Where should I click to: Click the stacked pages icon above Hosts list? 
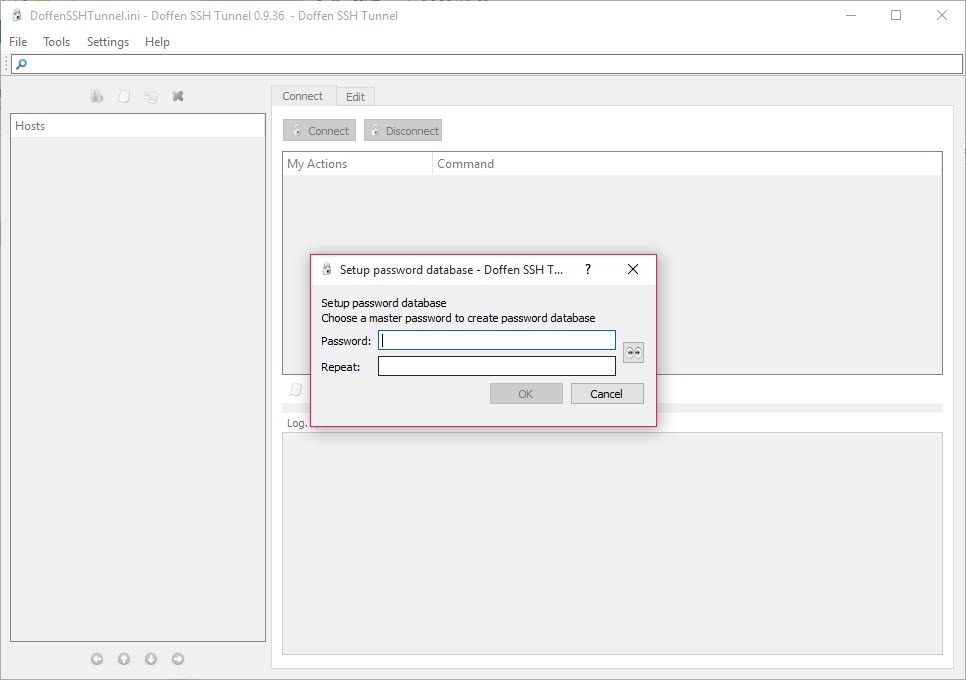click(x=151, y=96)
